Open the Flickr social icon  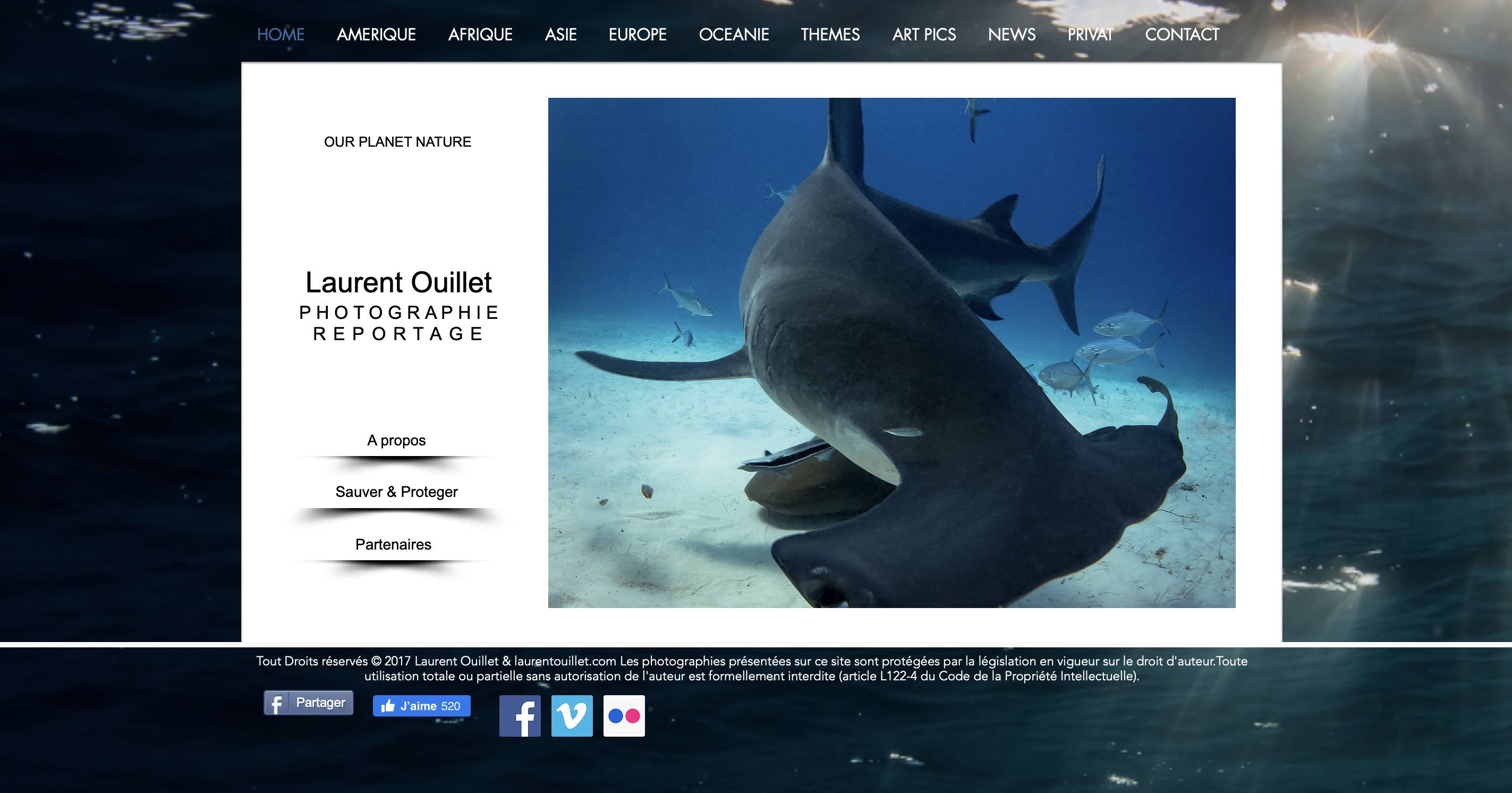click(x=624, y=715)
